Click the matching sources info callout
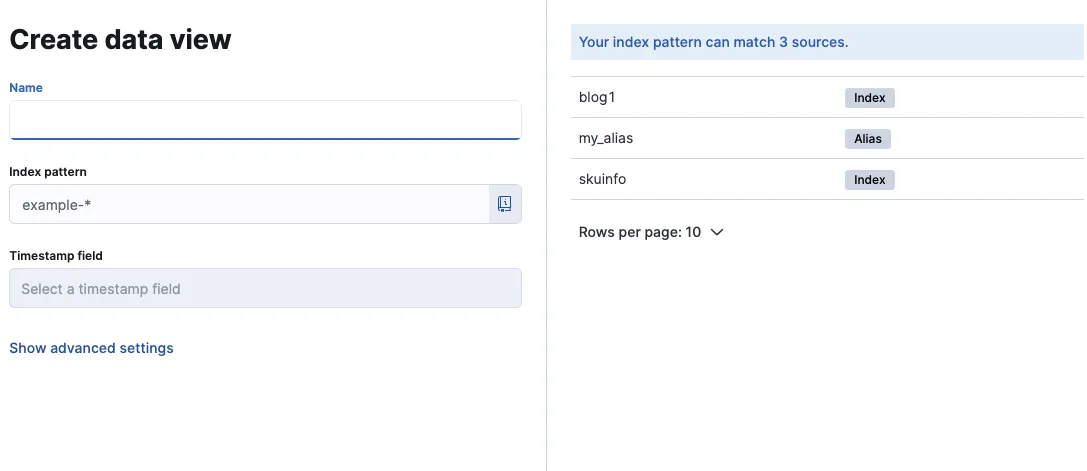 tap(827, 42)
